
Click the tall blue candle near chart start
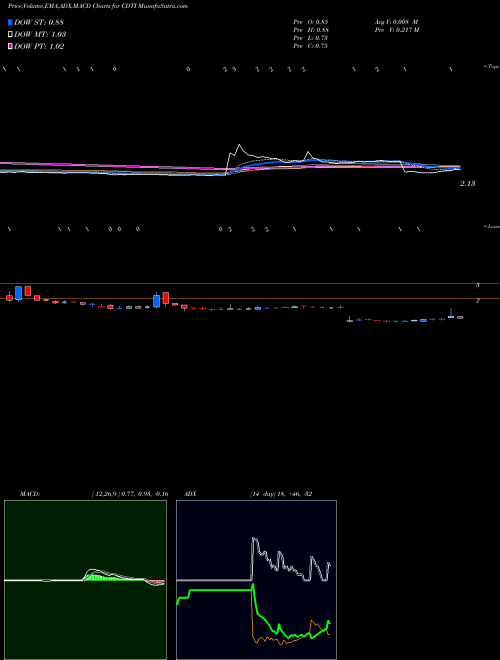pos(19,293)
